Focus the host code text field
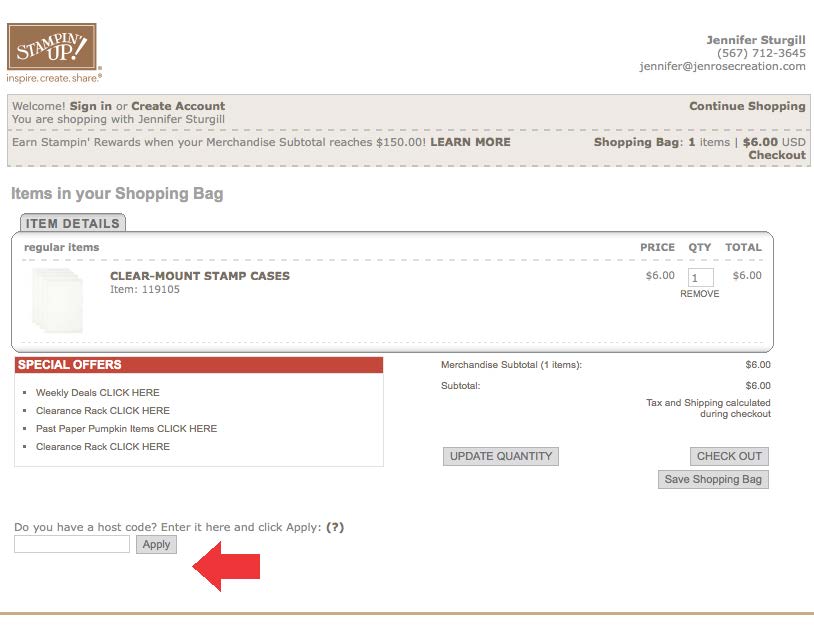 point(72,544)
